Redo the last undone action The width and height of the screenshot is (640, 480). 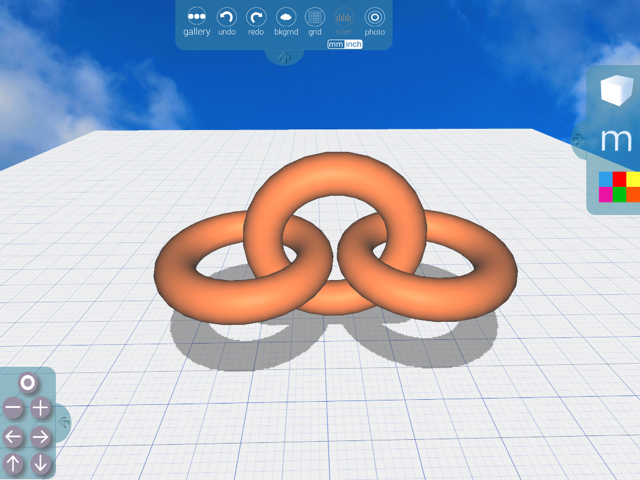tap(256, 22)
